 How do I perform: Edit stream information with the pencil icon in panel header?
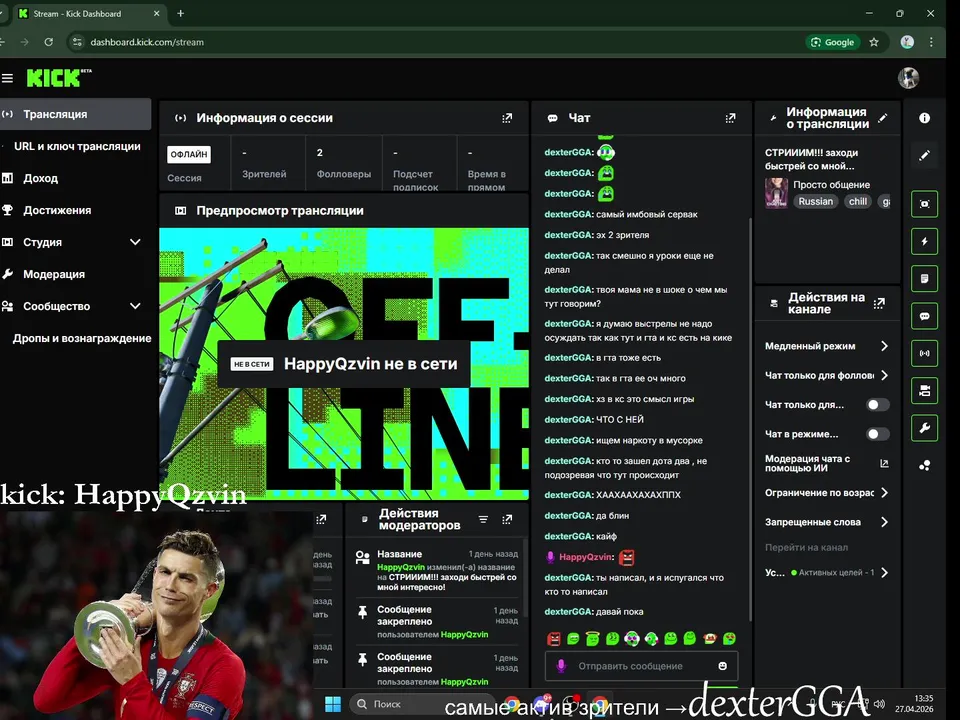pyautogui.click(x=882, y=118)
